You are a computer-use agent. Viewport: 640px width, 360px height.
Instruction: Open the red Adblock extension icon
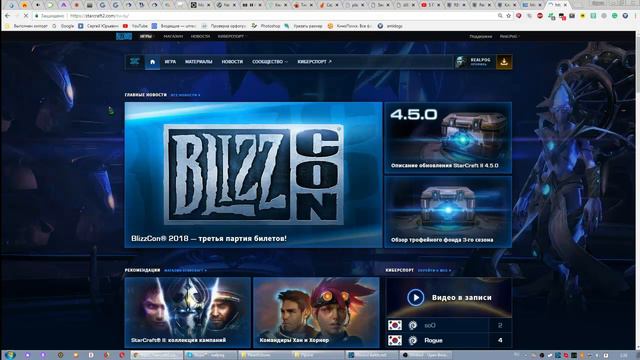click(540, 16)
